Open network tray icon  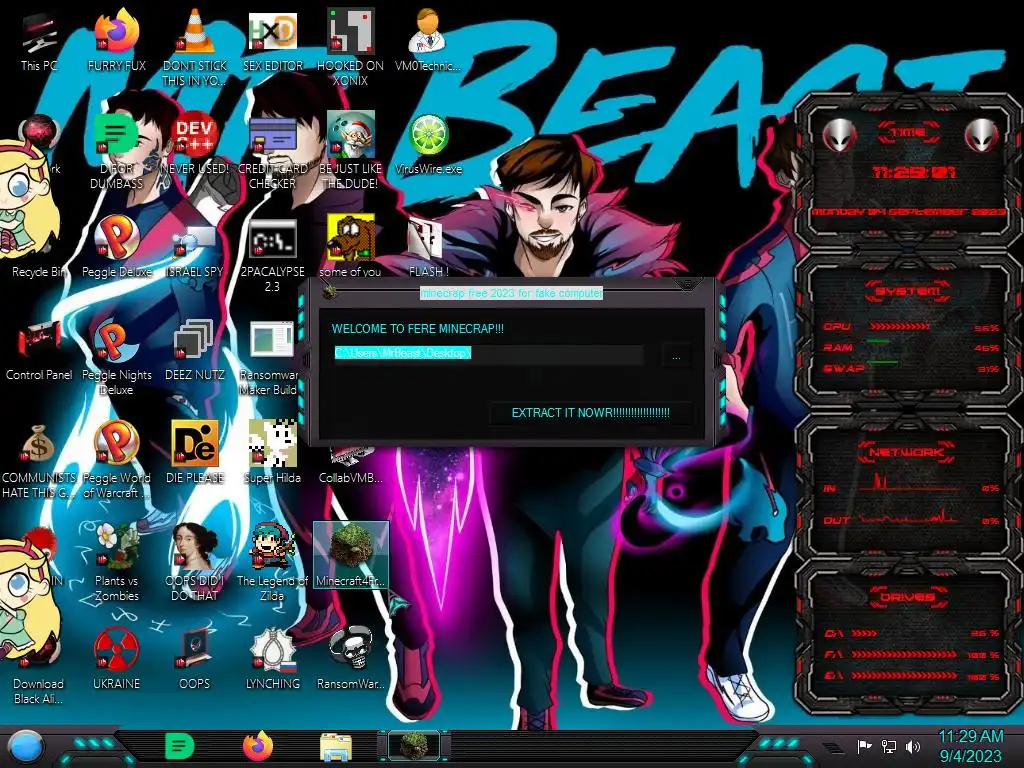[x=889, y=746]
